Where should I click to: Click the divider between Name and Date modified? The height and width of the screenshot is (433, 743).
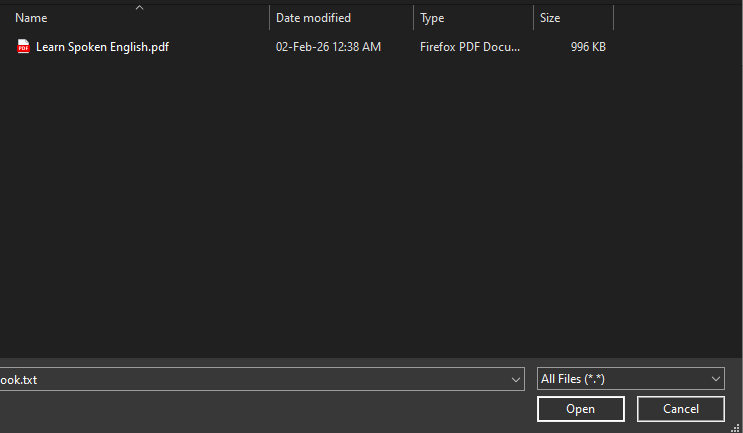270,18
